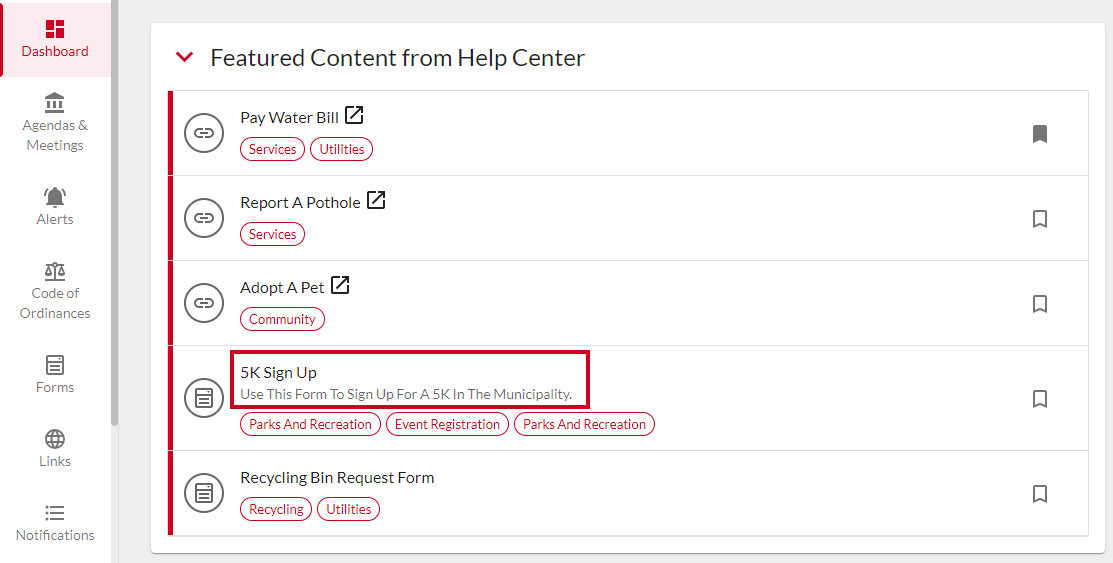This screenshot has height=563, width=1113.
Task: Open the Dashboard sidebar item
Action: tap(55, 38)
